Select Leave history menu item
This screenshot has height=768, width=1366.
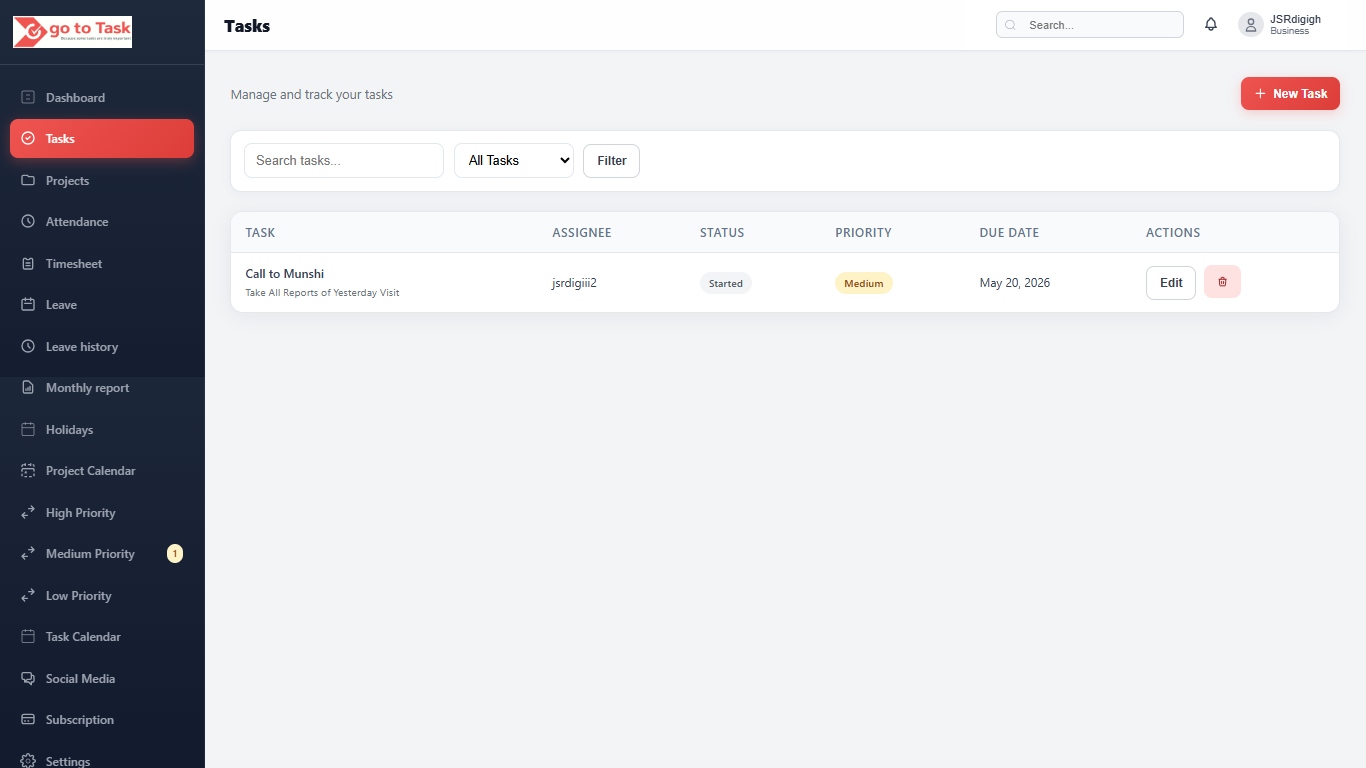click(x=102, y=346)
